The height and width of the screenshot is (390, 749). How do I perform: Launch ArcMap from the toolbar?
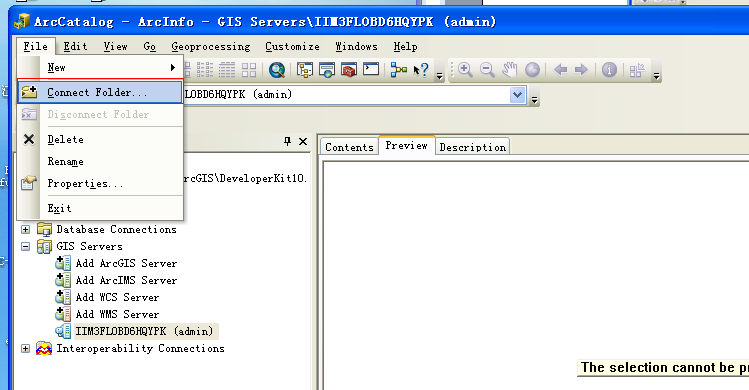coord(277,70)
